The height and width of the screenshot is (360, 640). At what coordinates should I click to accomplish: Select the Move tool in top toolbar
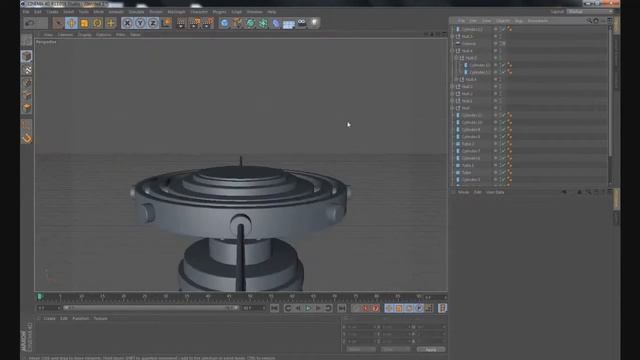click(71, 23)
